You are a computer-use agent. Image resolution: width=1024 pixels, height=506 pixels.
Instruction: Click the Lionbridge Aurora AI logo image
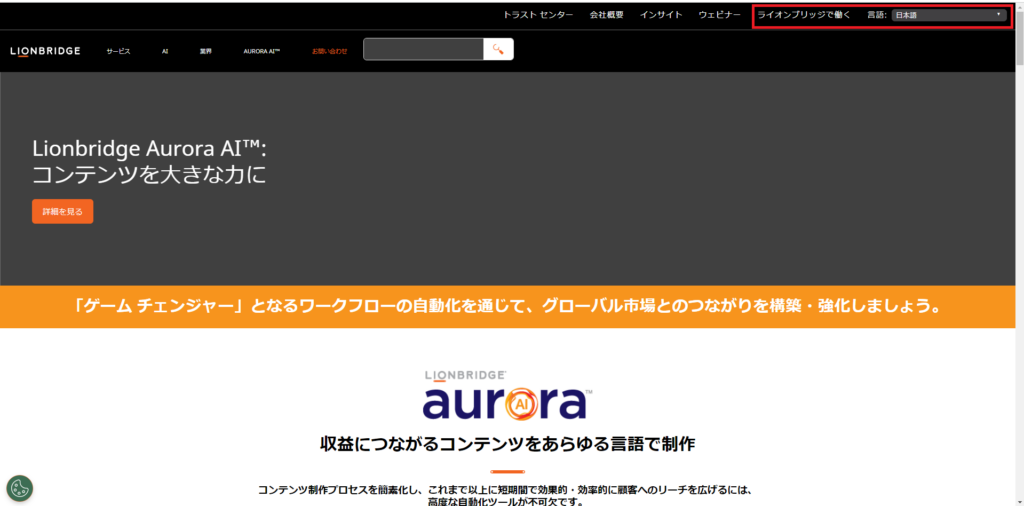[x=507, y=395]
